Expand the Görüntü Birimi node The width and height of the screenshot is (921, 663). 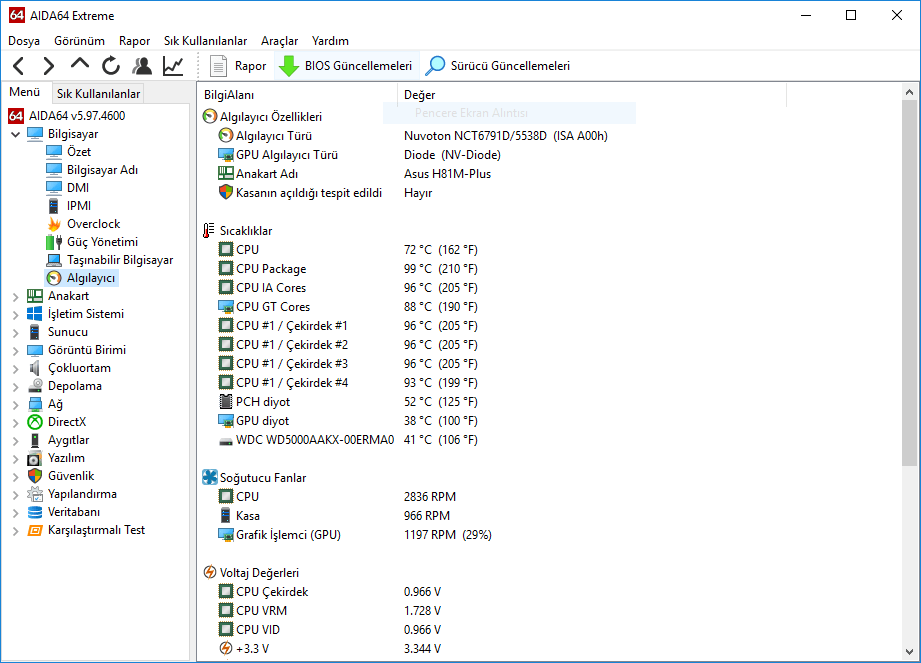click(x=16, y=351)
